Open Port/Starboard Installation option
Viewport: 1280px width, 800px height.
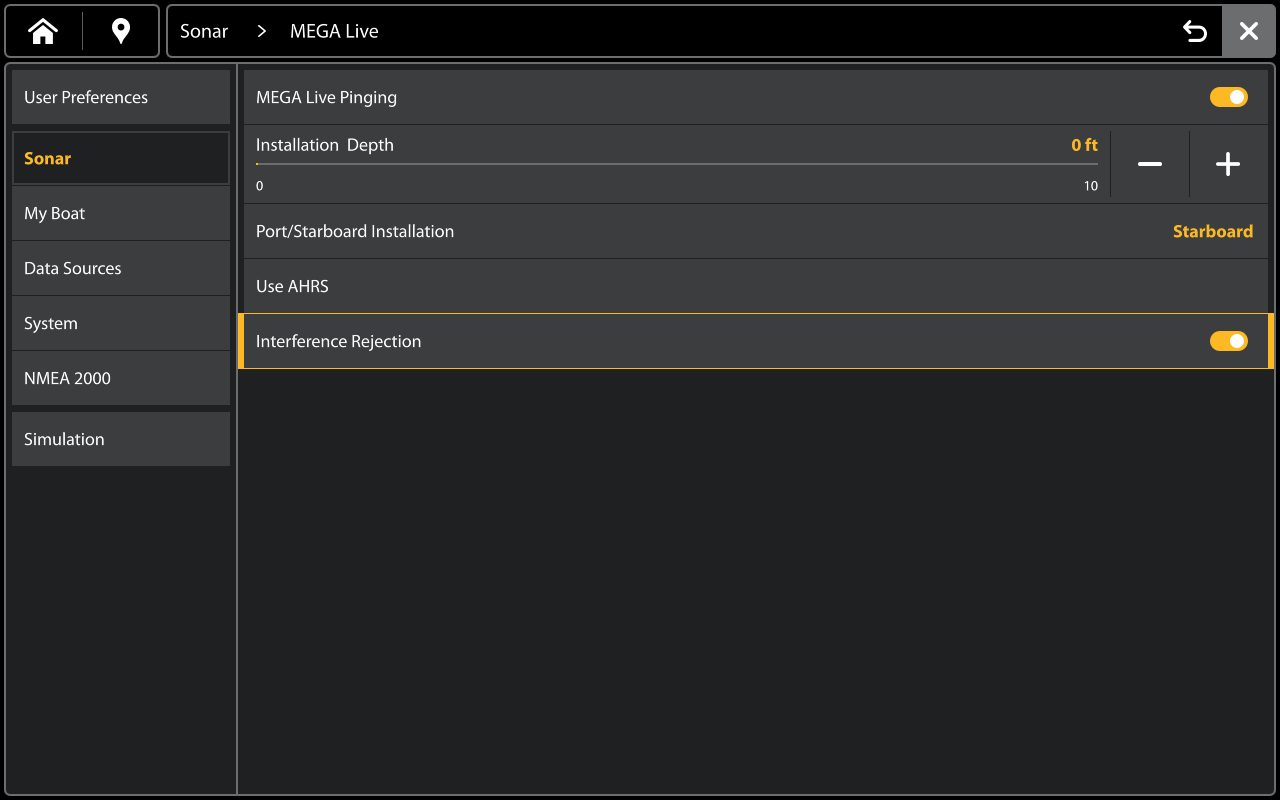point(756,231)
